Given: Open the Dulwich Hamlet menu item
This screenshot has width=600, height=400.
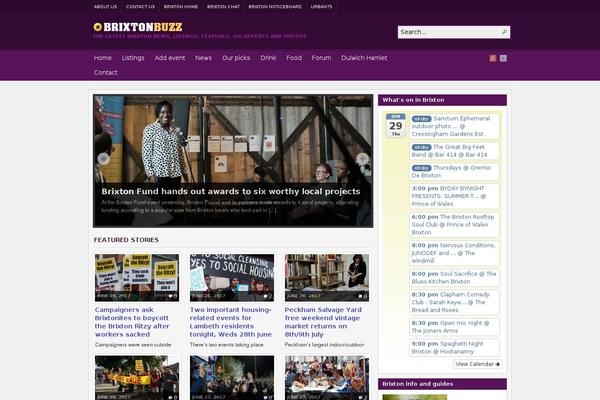Looking at the screenshot, I should coord(364,58).
